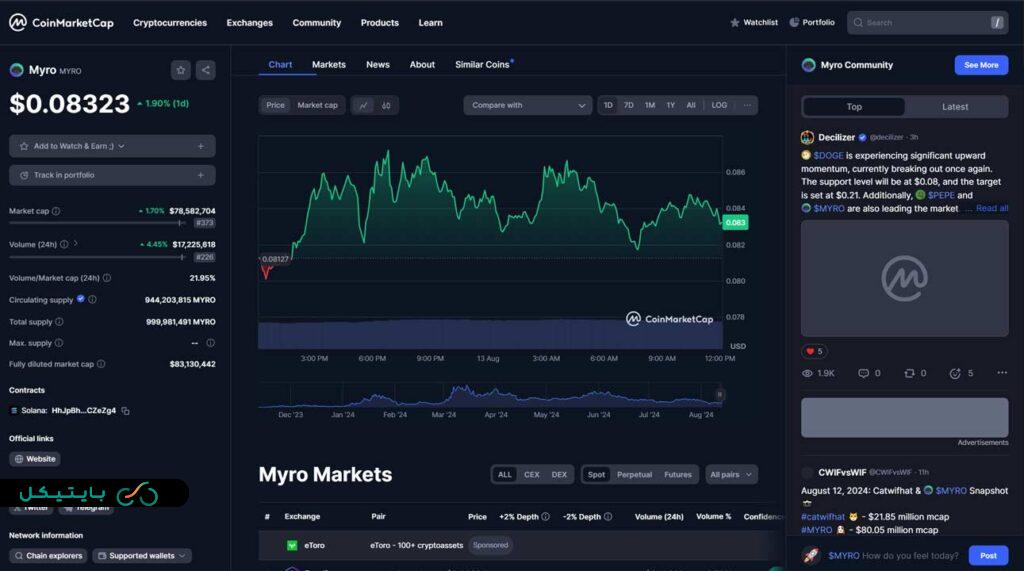
Task: Toggle the LOG scale on chart
Action: click(719, 105)
